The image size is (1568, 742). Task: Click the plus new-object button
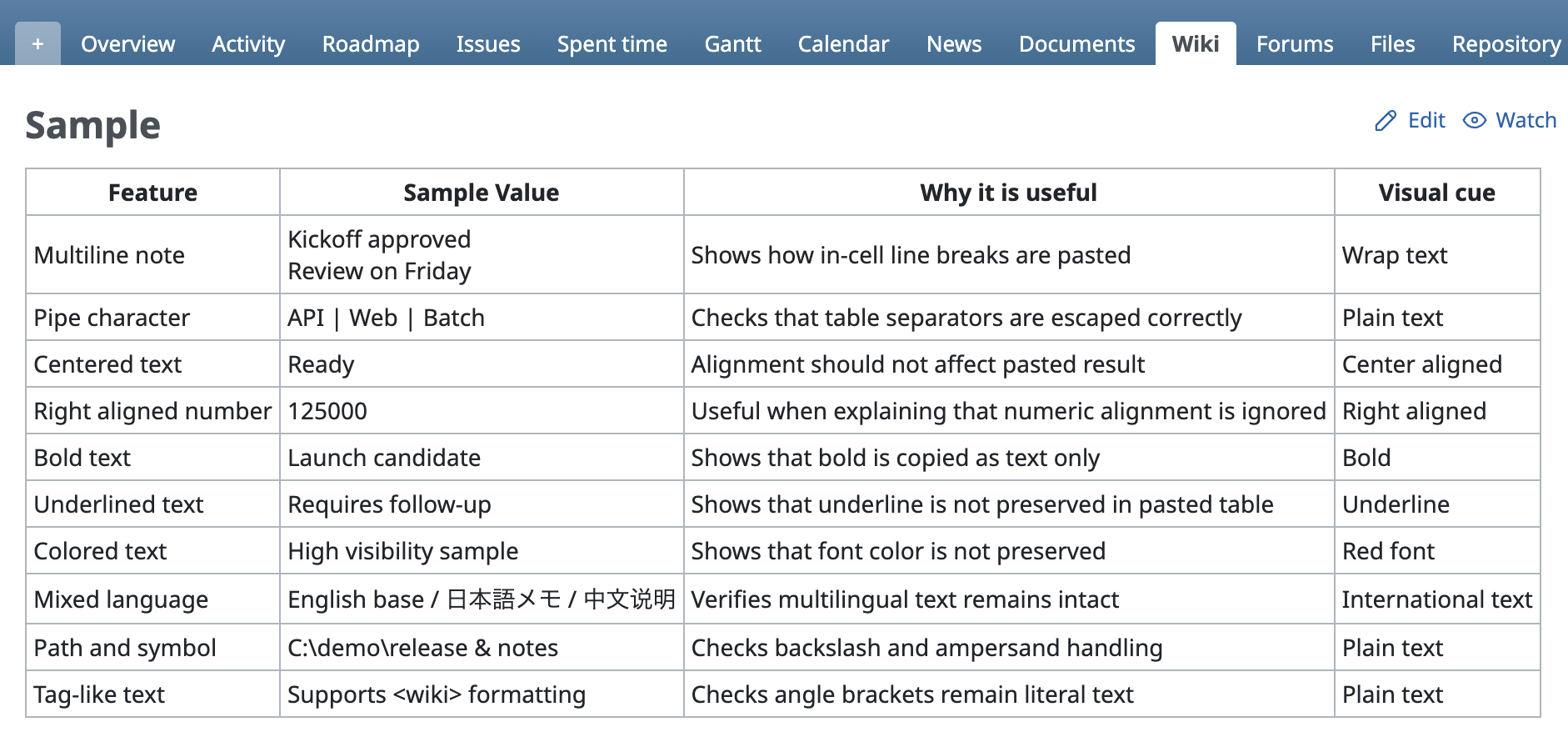point(37,44)
